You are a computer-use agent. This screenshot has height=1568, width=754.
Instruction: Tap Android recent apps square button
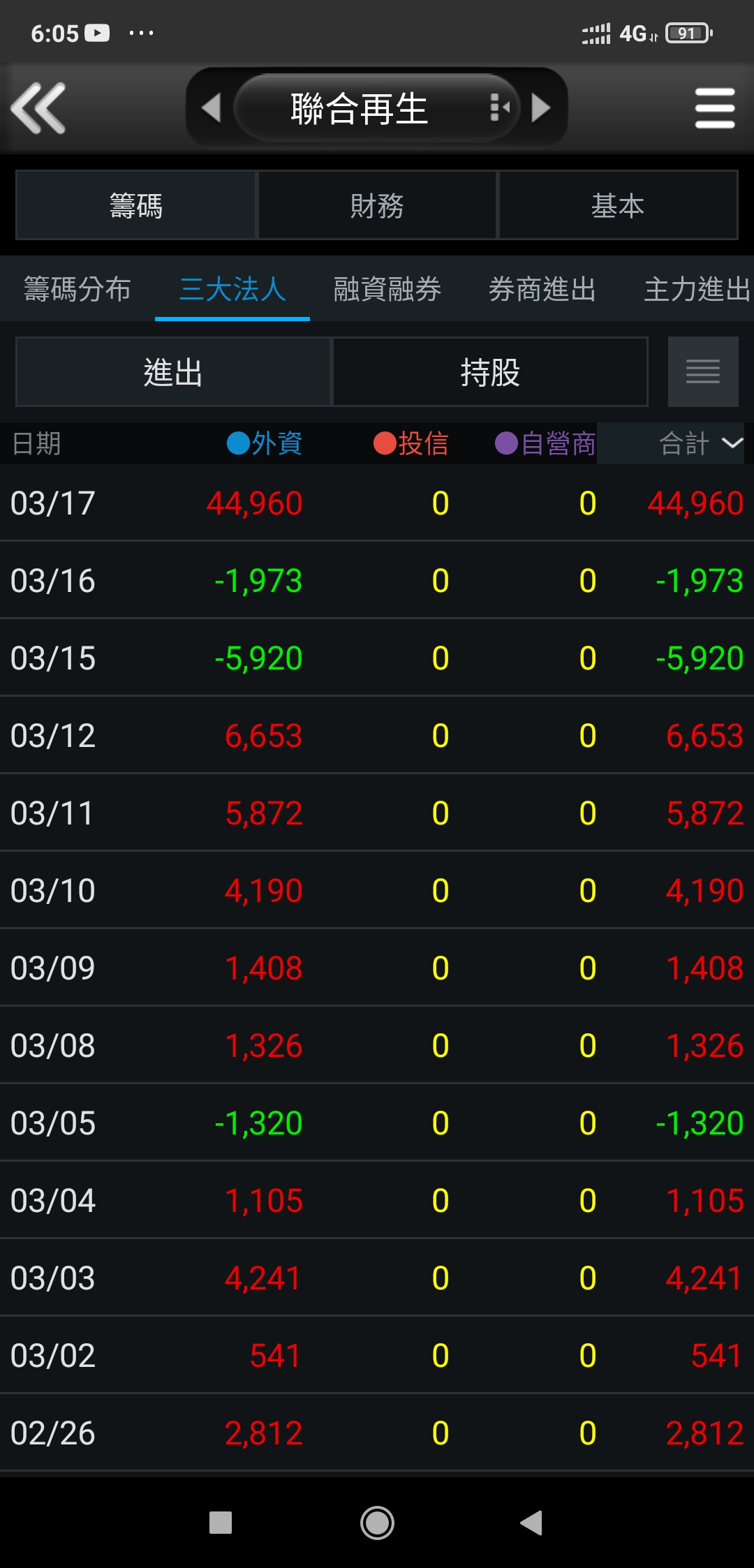point(221,1523)
